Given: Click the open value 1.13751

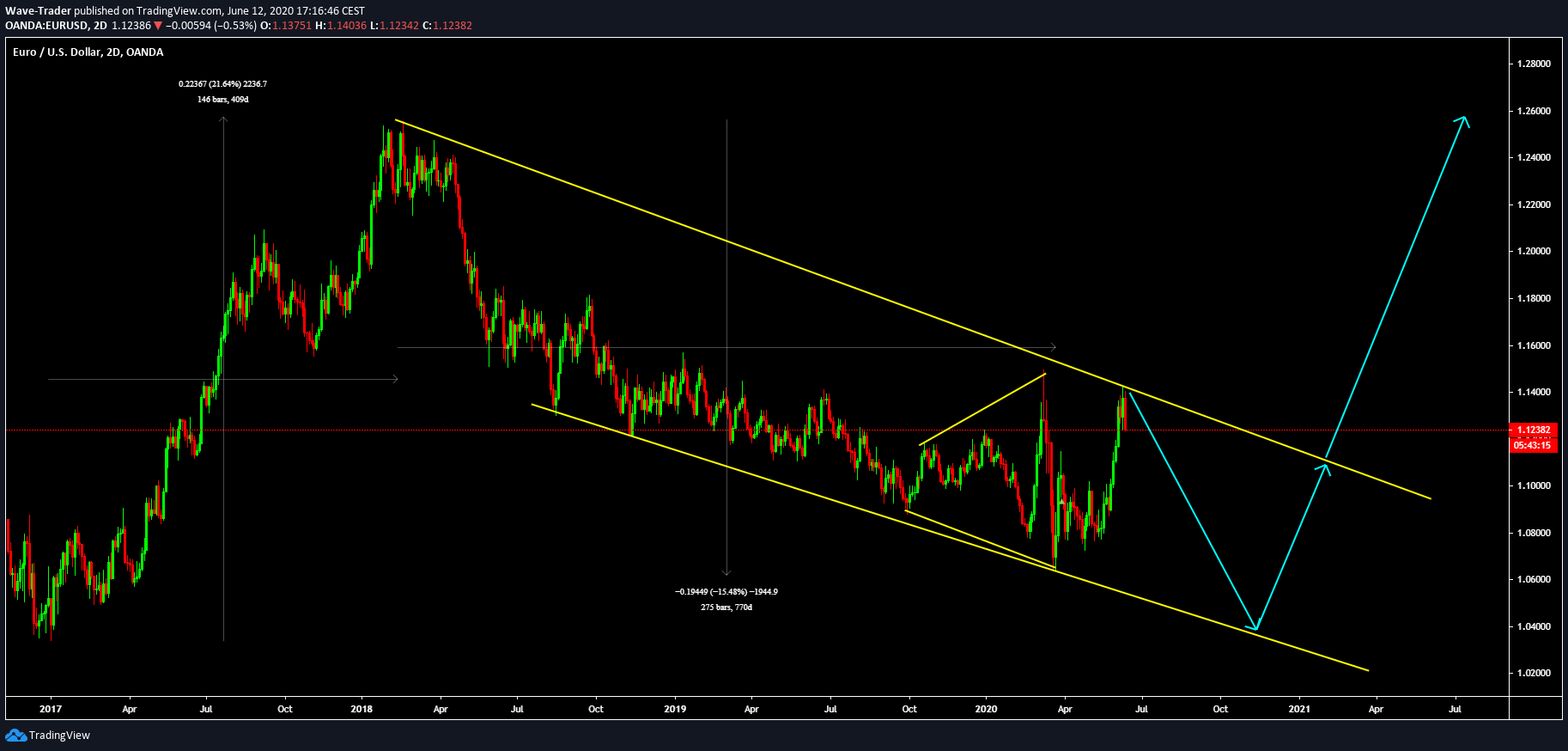Looking at the screenshot, I should click(x=292, y=26).
